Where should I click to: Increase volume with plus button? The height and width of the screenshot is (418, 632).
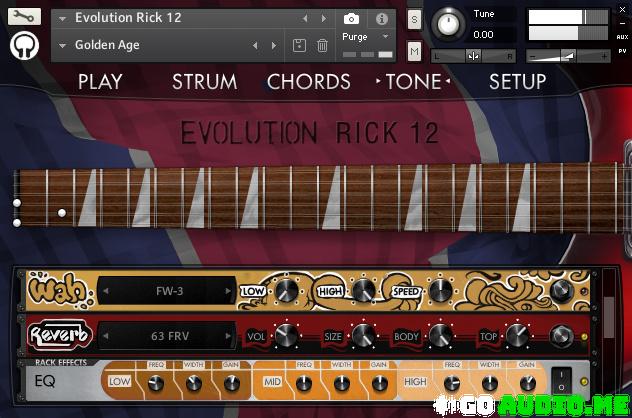pyautogui.click(x=604, y=56)
